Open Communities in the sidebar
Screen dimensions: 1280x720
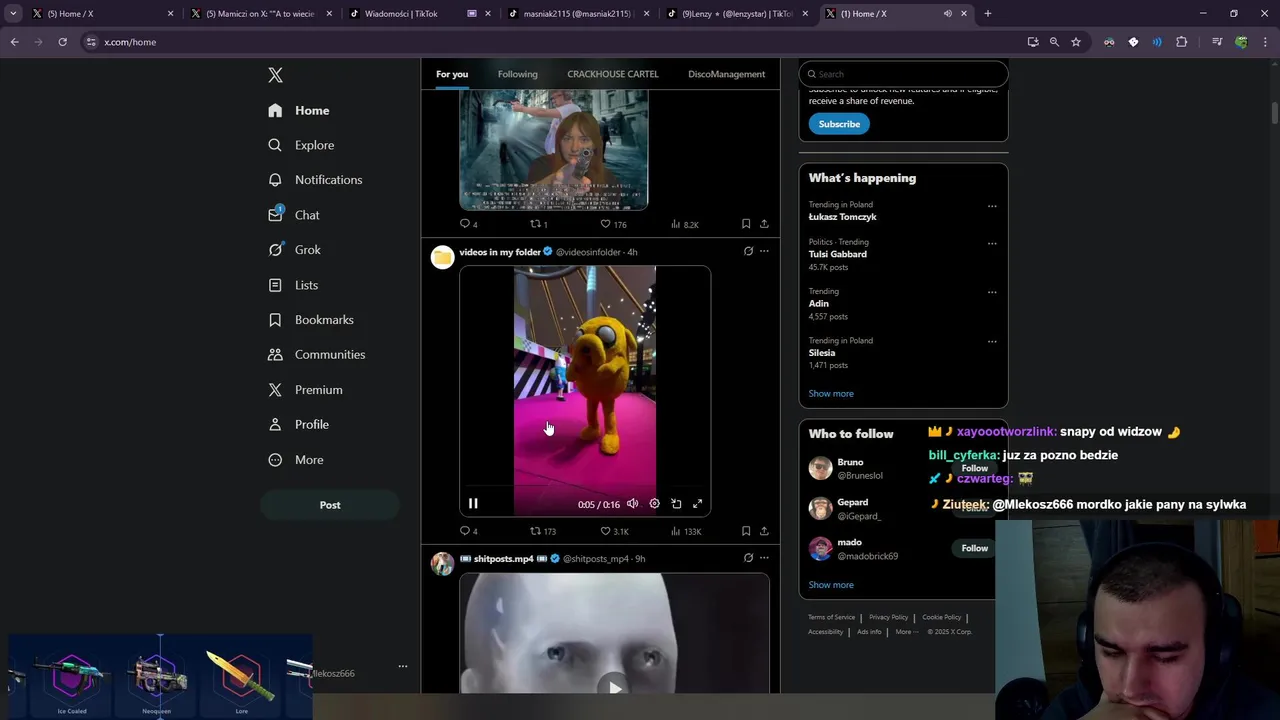316,355
